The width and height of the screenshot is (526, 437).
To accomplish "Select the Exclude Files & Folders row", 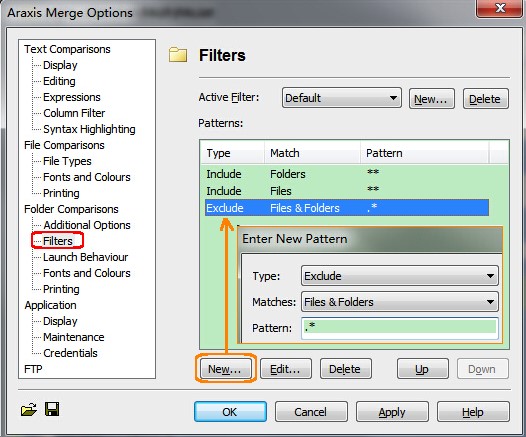I will 347,208.
